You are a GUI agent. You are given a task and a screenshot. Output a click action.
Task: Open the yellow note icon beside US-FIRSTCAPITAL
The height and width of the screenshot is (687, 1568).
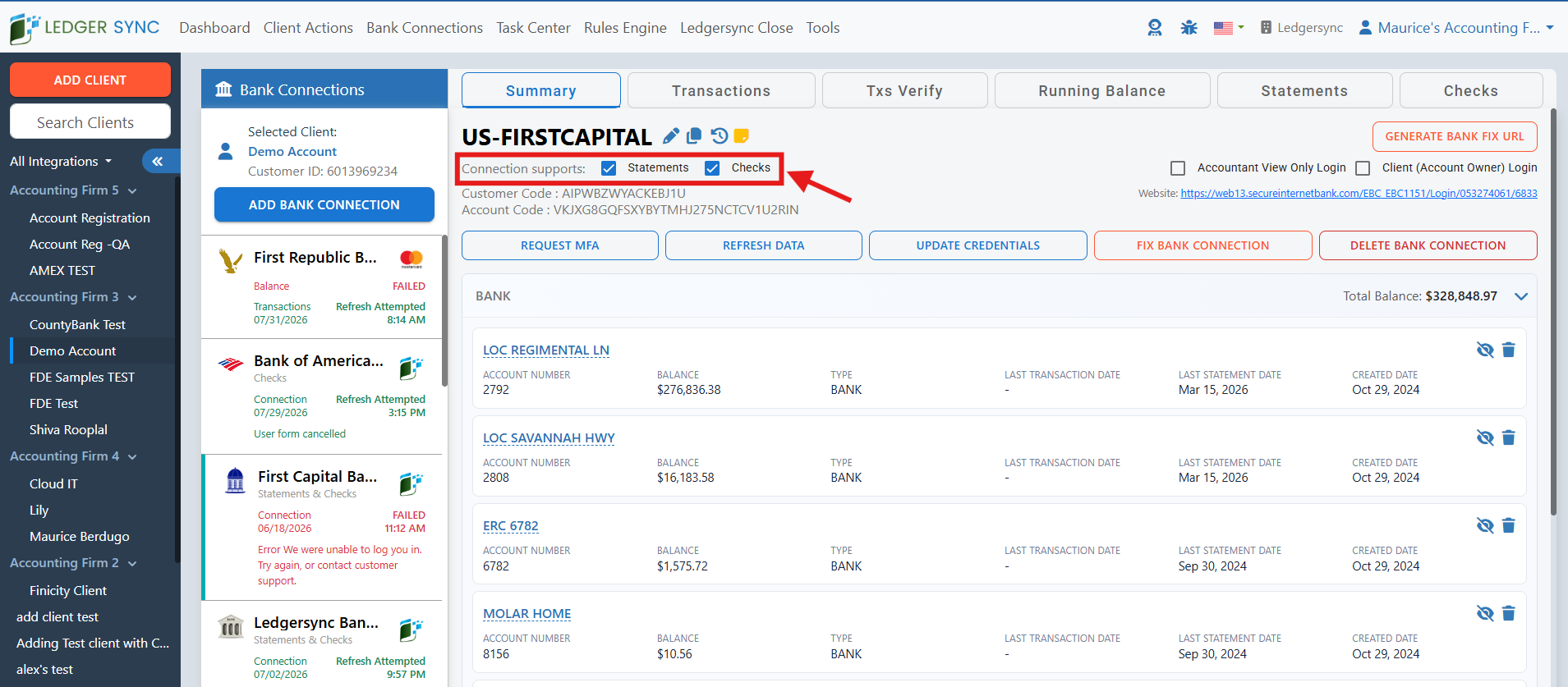pyautogui.click(x=741, y=136)
